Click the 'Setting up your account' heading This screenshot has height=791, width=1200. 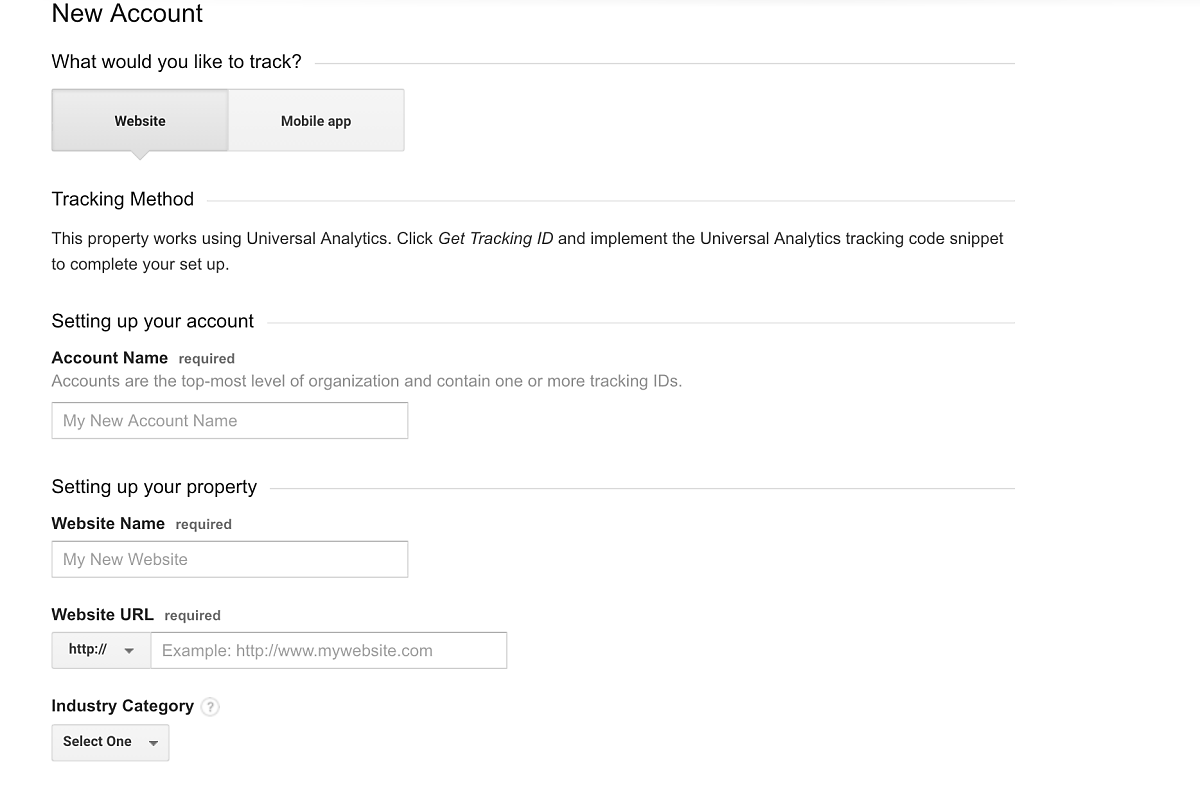[152, 321]
